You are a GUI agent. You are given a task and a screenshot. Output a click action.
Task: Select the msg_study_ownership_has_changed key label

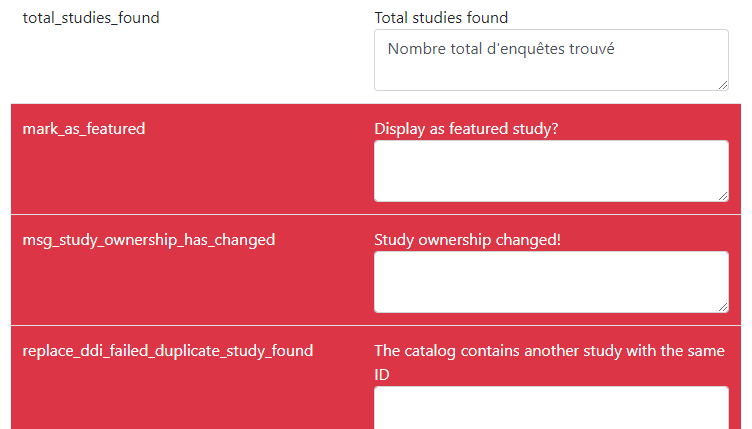coord(149,240)
